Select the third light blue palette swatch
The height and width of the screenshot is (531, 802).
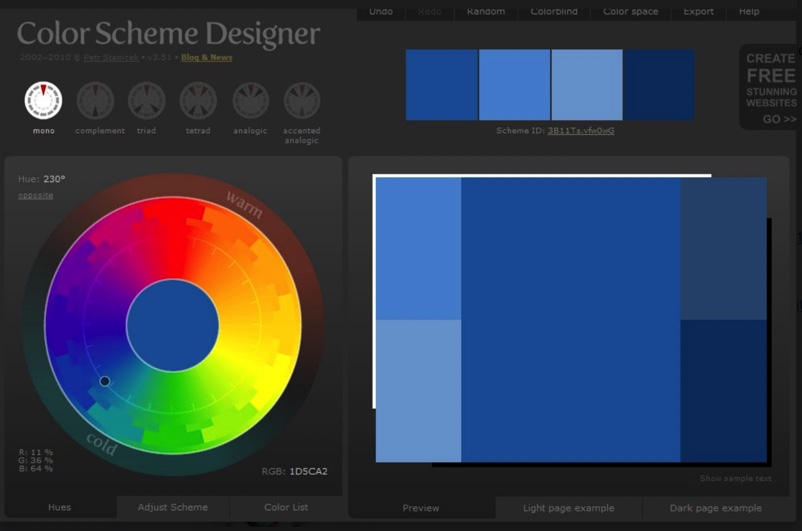587,85
